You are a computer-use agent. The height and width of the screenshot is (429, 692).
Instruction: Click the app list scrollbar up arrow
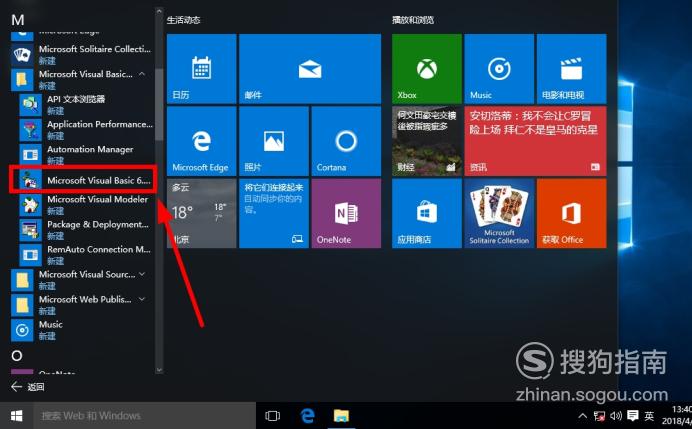159,11
